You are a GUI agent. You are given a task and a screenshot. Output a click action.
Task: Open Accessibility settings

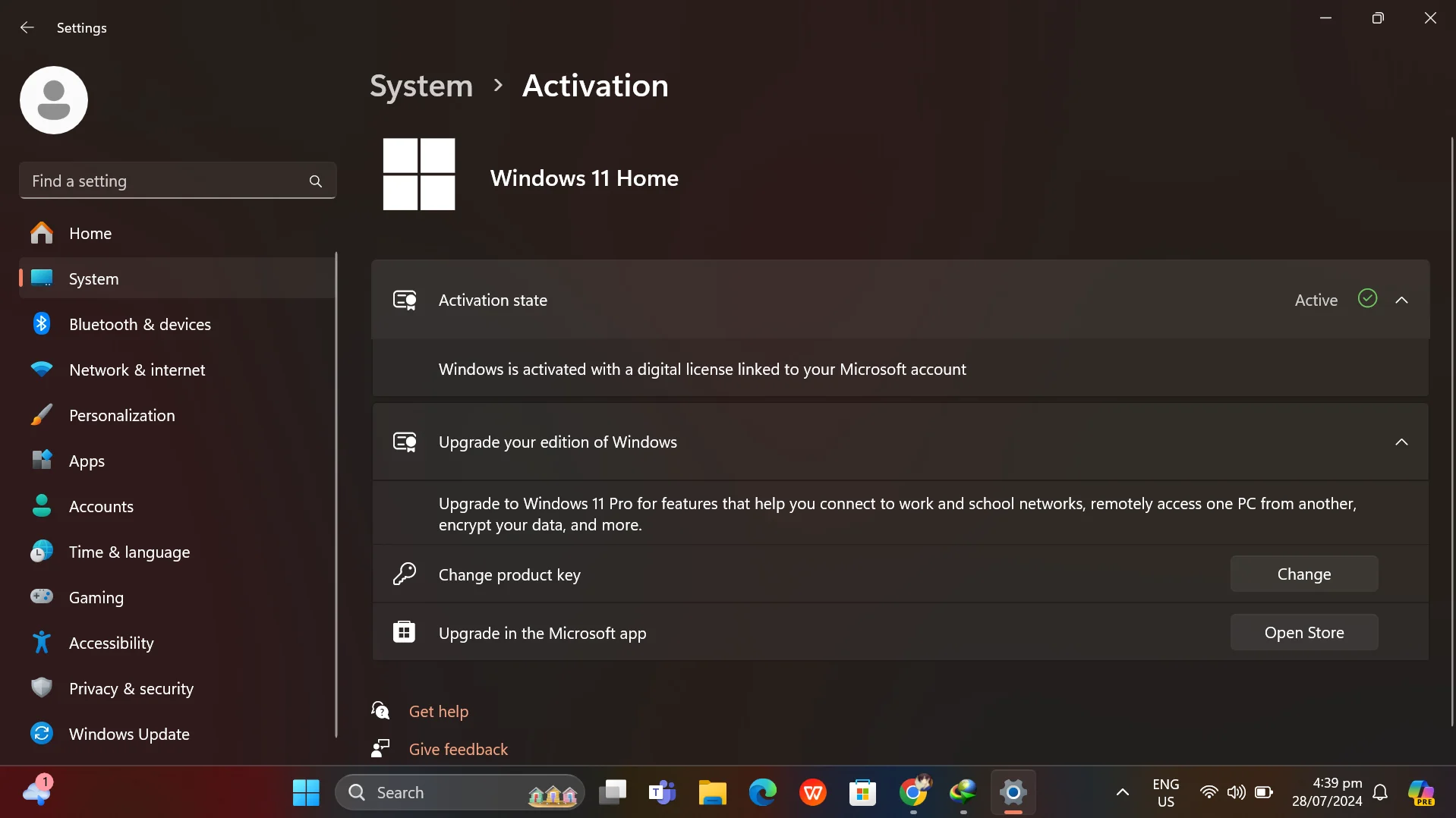(x=178, y=643)
